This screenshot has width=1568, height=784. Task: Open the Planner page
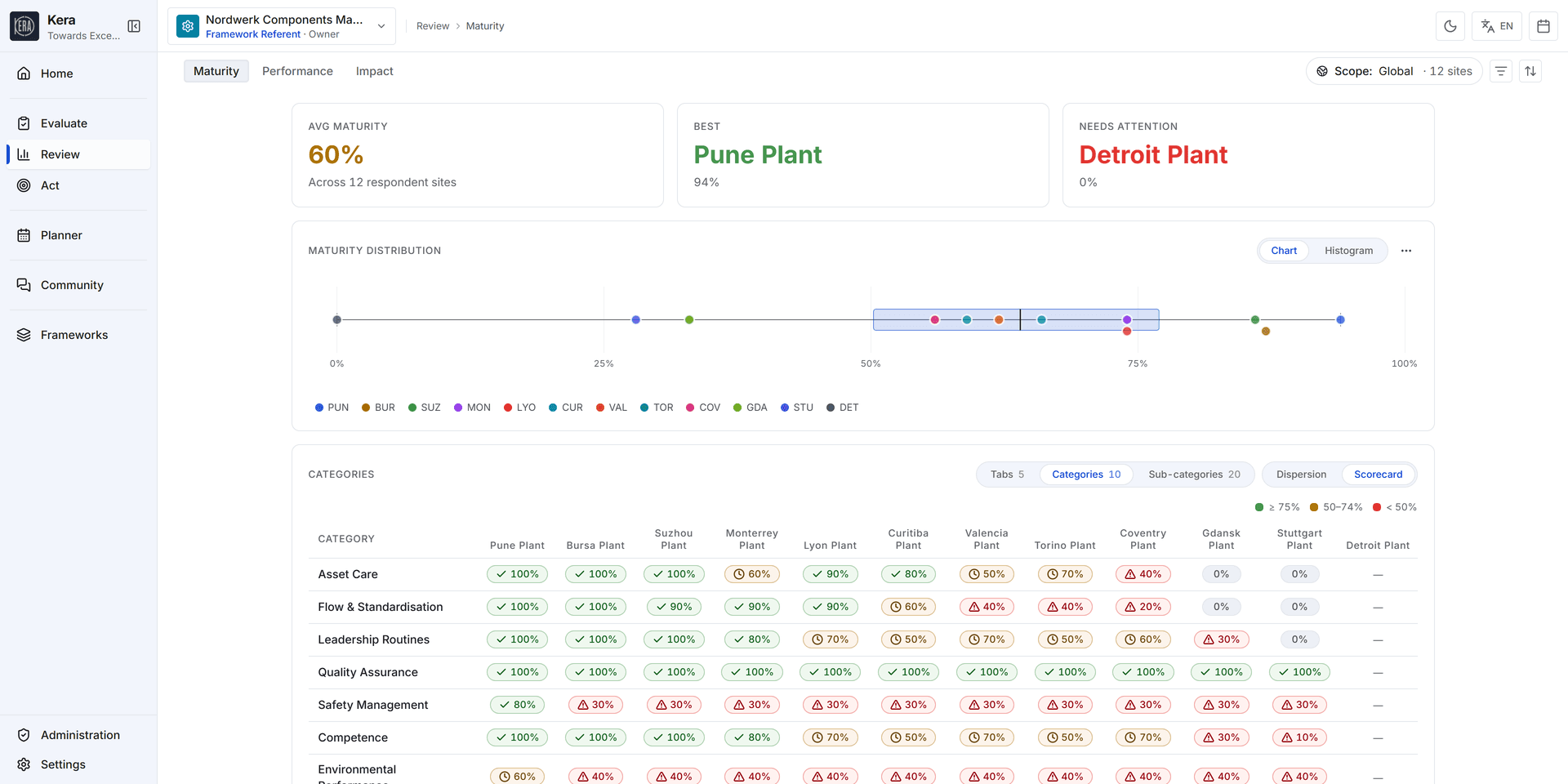[x=79, y=235]
